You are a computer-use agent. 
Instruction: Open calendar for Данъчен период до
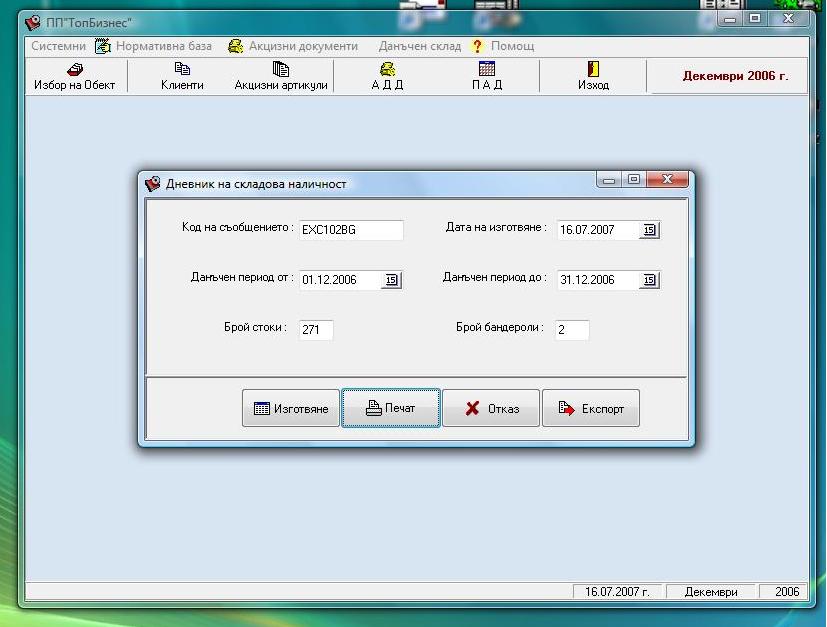(649, 280)
